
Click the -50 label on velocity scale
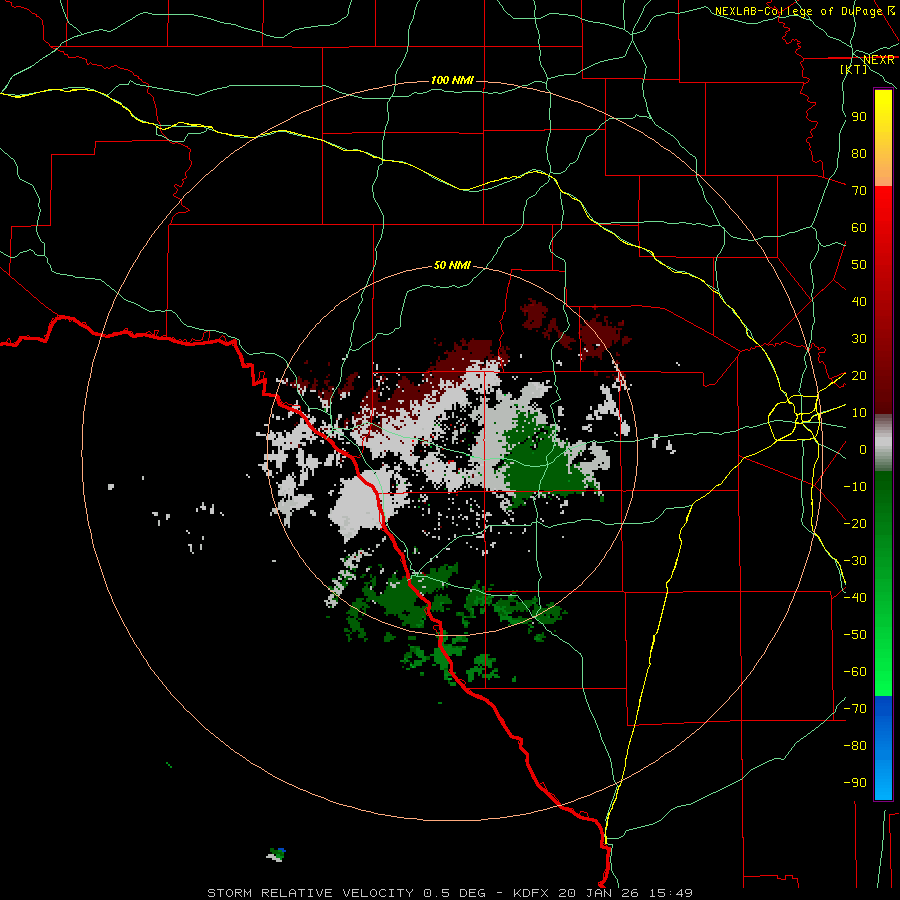point(855,634)
